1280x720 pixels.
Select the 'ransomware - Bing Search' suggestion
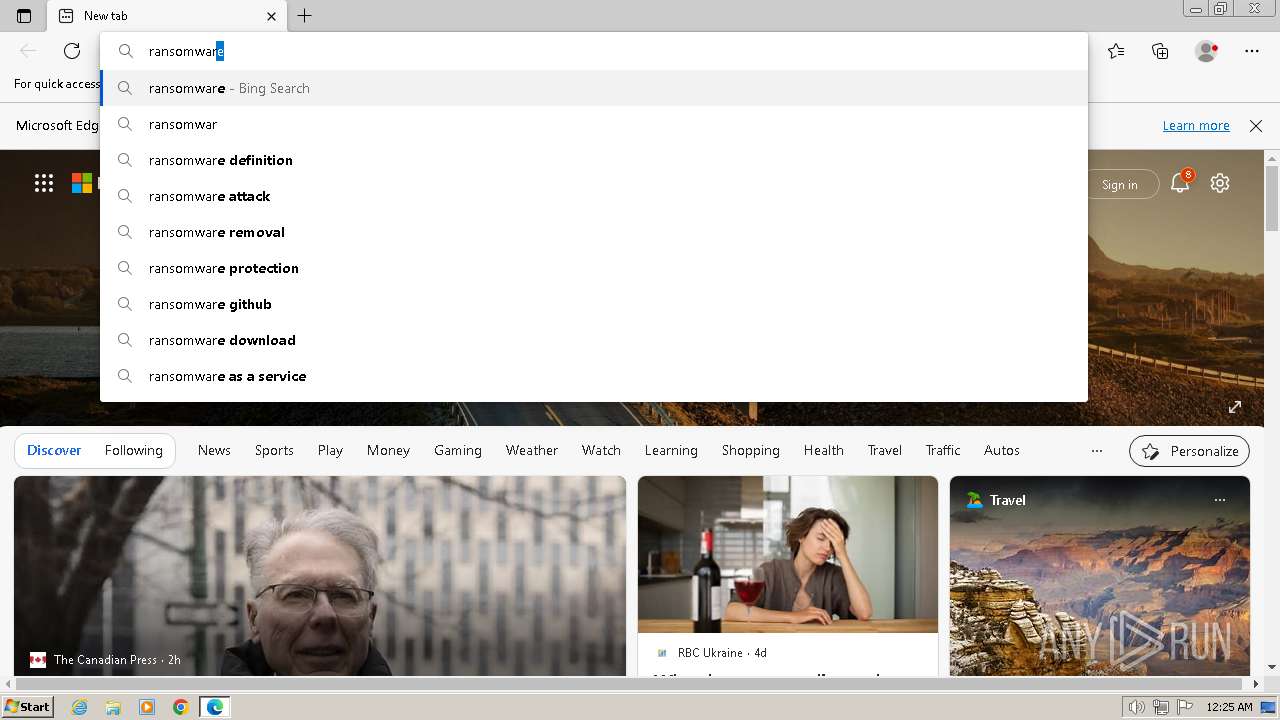click(x=594, y=88)
